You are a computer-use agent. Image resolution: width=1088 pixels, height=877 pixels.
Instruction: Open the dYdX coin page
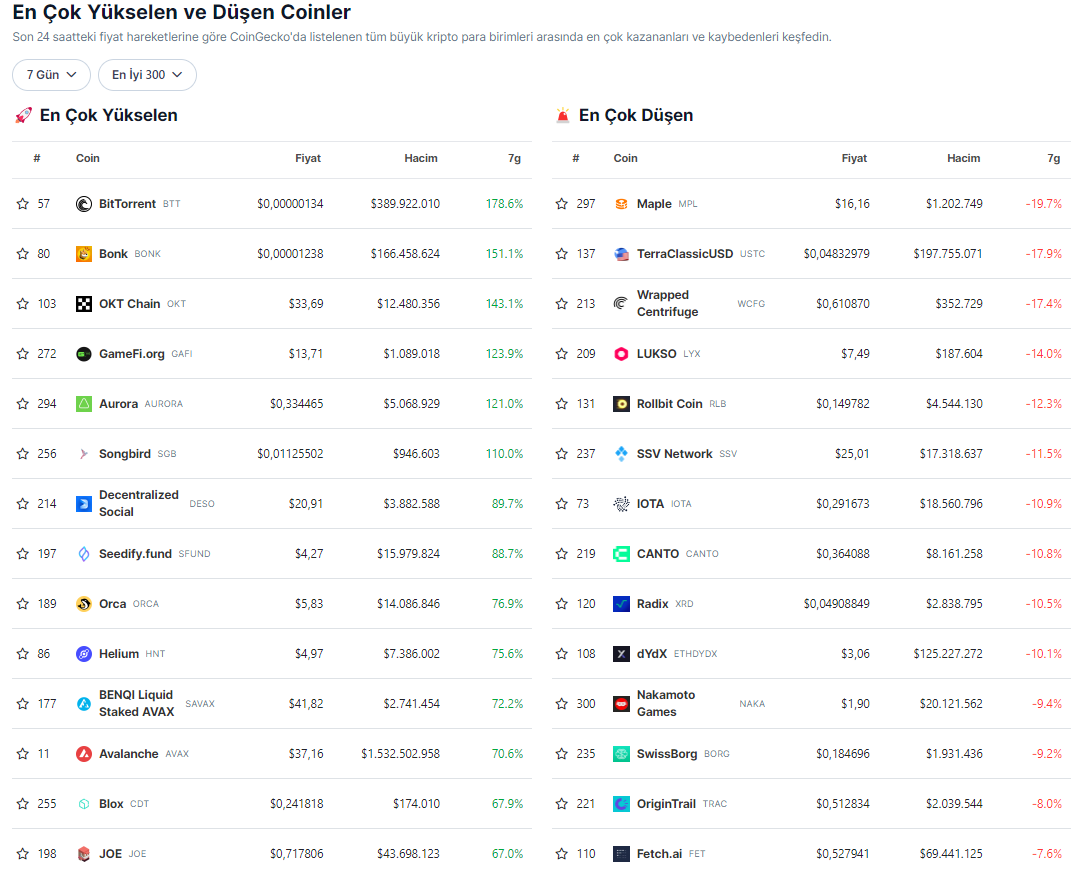pos(651,654)
